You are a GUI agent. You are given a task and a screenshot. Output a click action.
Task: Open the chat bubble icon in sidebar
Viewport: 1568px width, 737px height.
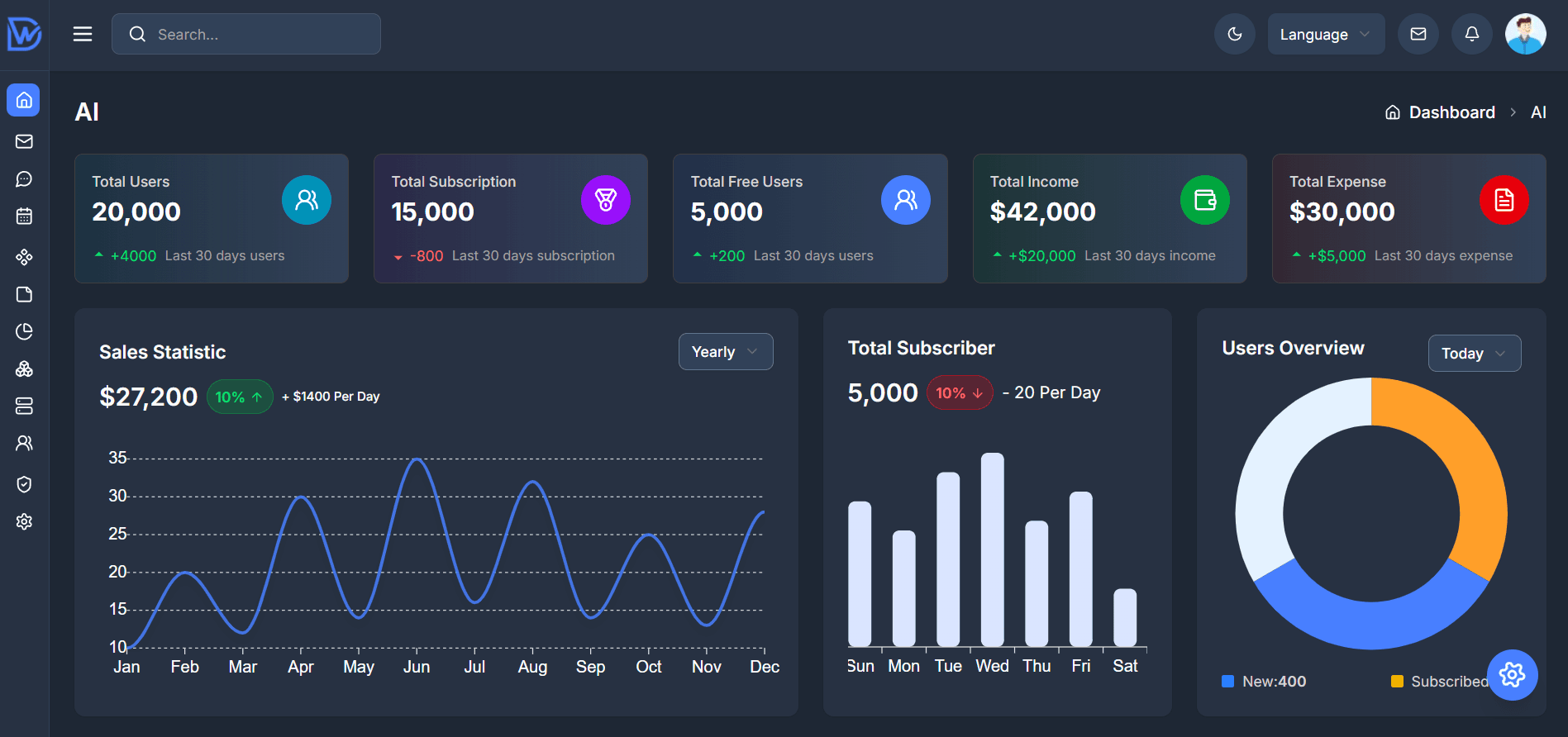click(24, 179)
